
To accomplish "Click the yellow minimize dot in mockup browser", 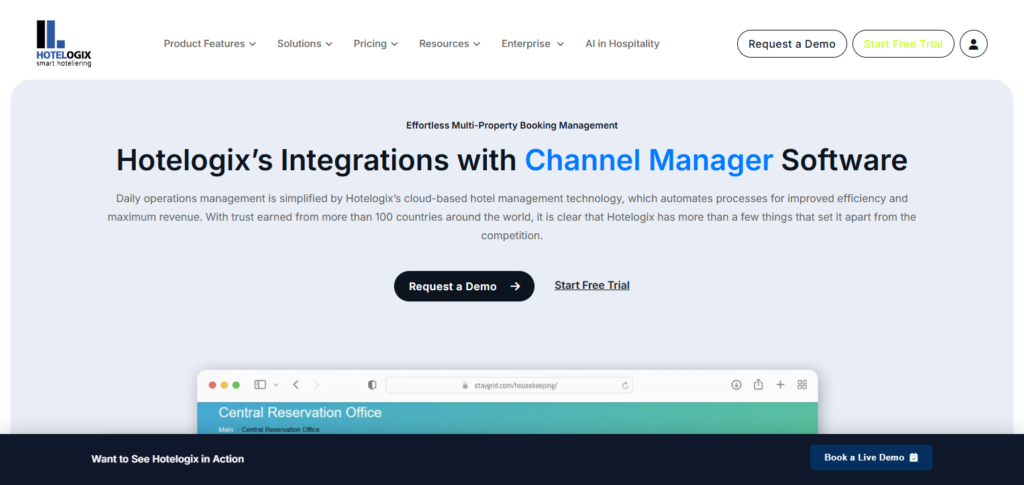I will 224,385.
